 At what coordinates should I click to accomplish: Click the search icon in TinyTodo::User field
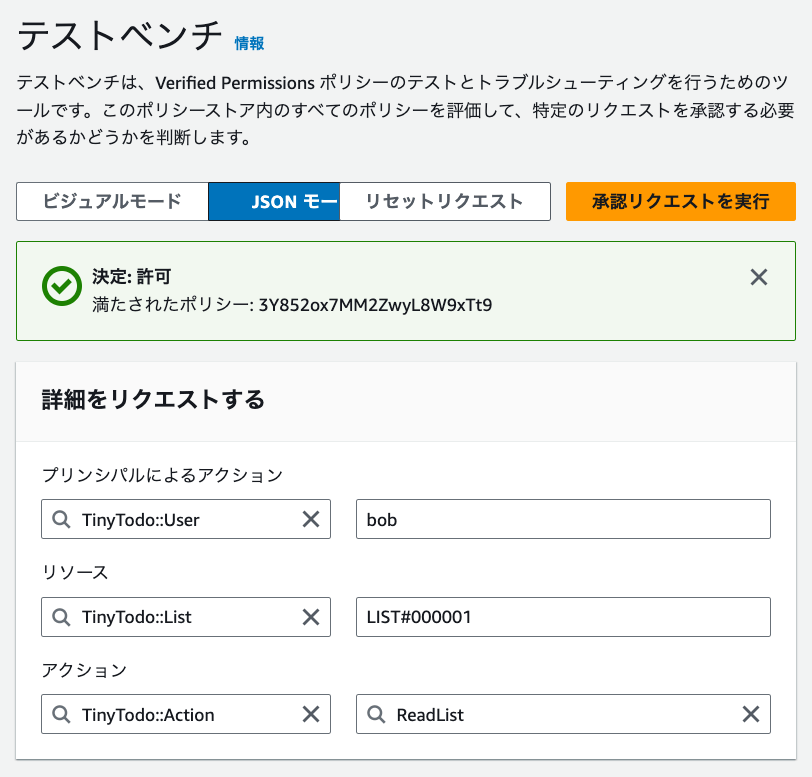pyautogui.click(x=62, y=519)
